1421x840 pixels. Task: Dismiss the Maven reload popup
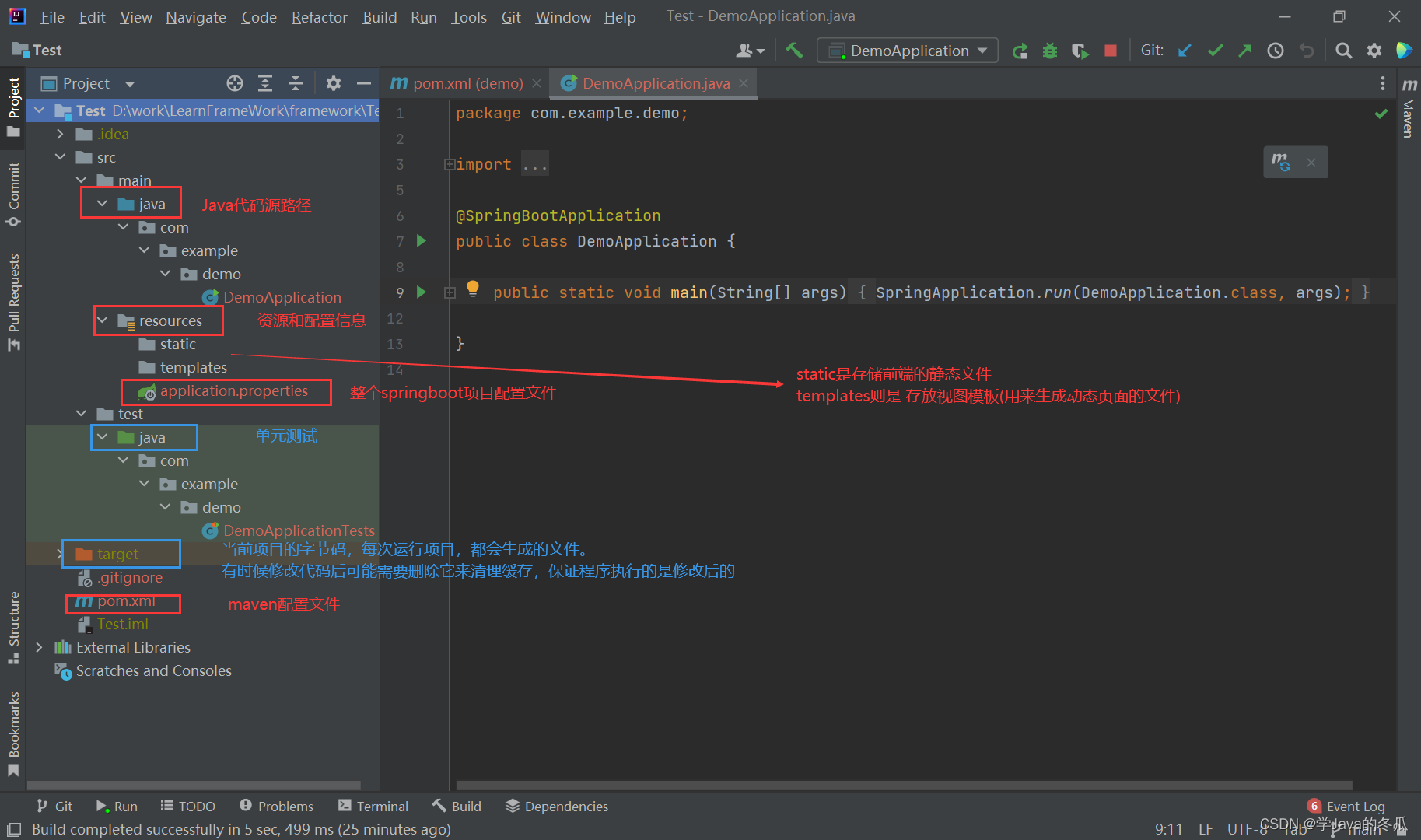(x=1311, y=163)
